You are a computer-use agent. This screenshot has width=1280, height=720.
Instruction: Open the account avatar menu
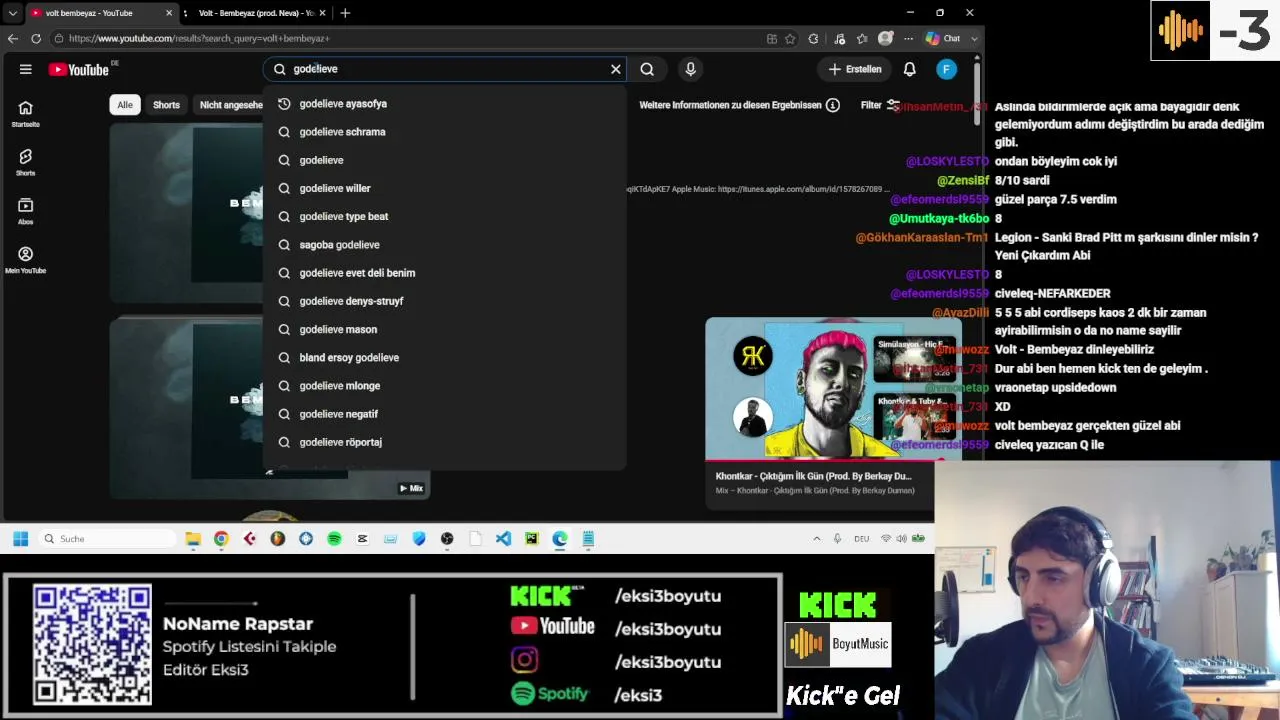[947, 69]
